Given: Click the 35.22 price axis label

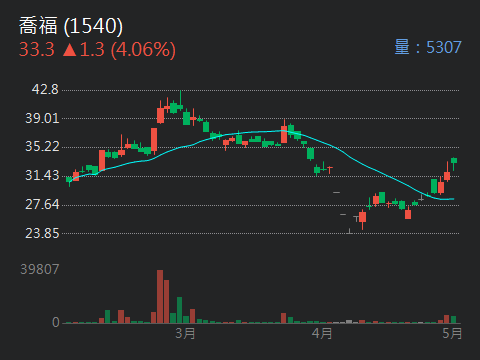Looking at the screenshot, I should click(42, 146).
